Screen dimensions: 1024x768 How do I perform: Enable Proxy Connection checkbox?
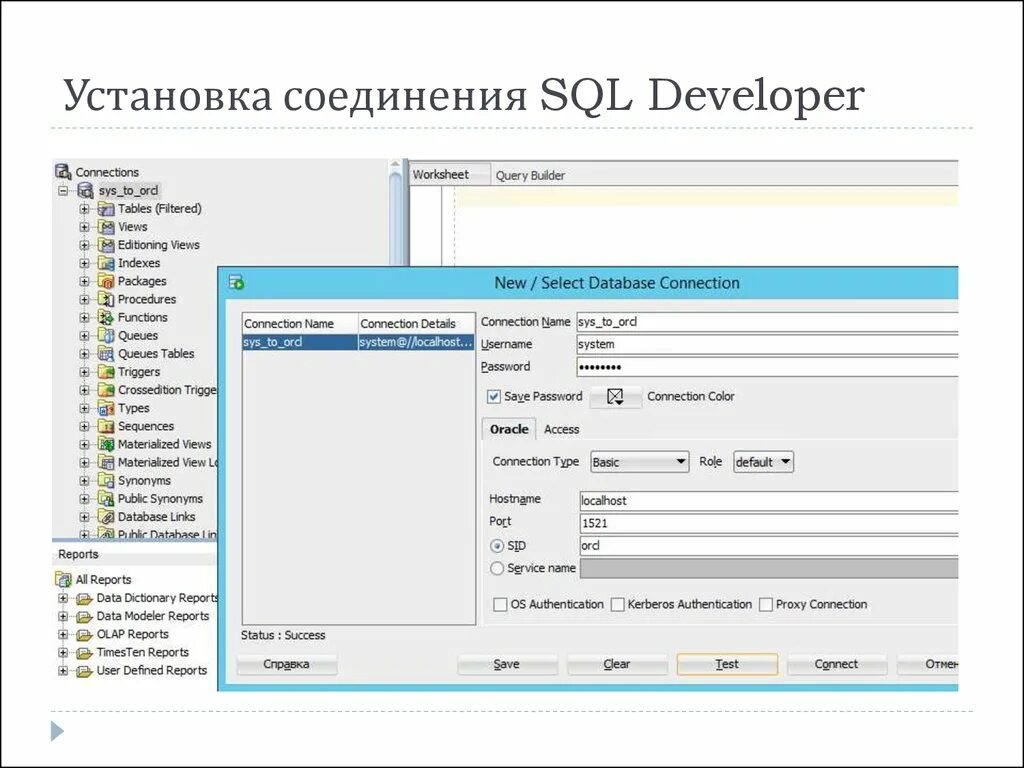point(766,605)
